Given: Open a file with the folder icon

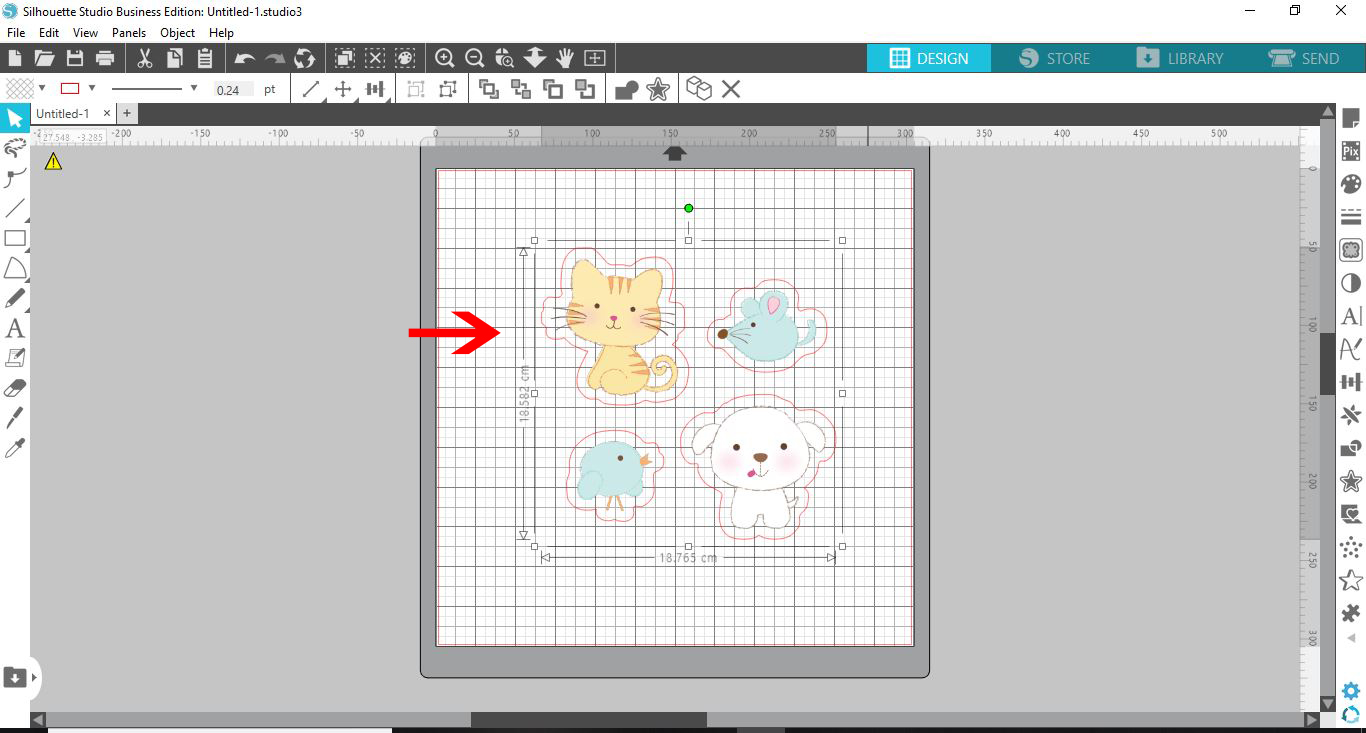Looking at the screenshot, I should point(44,58).
